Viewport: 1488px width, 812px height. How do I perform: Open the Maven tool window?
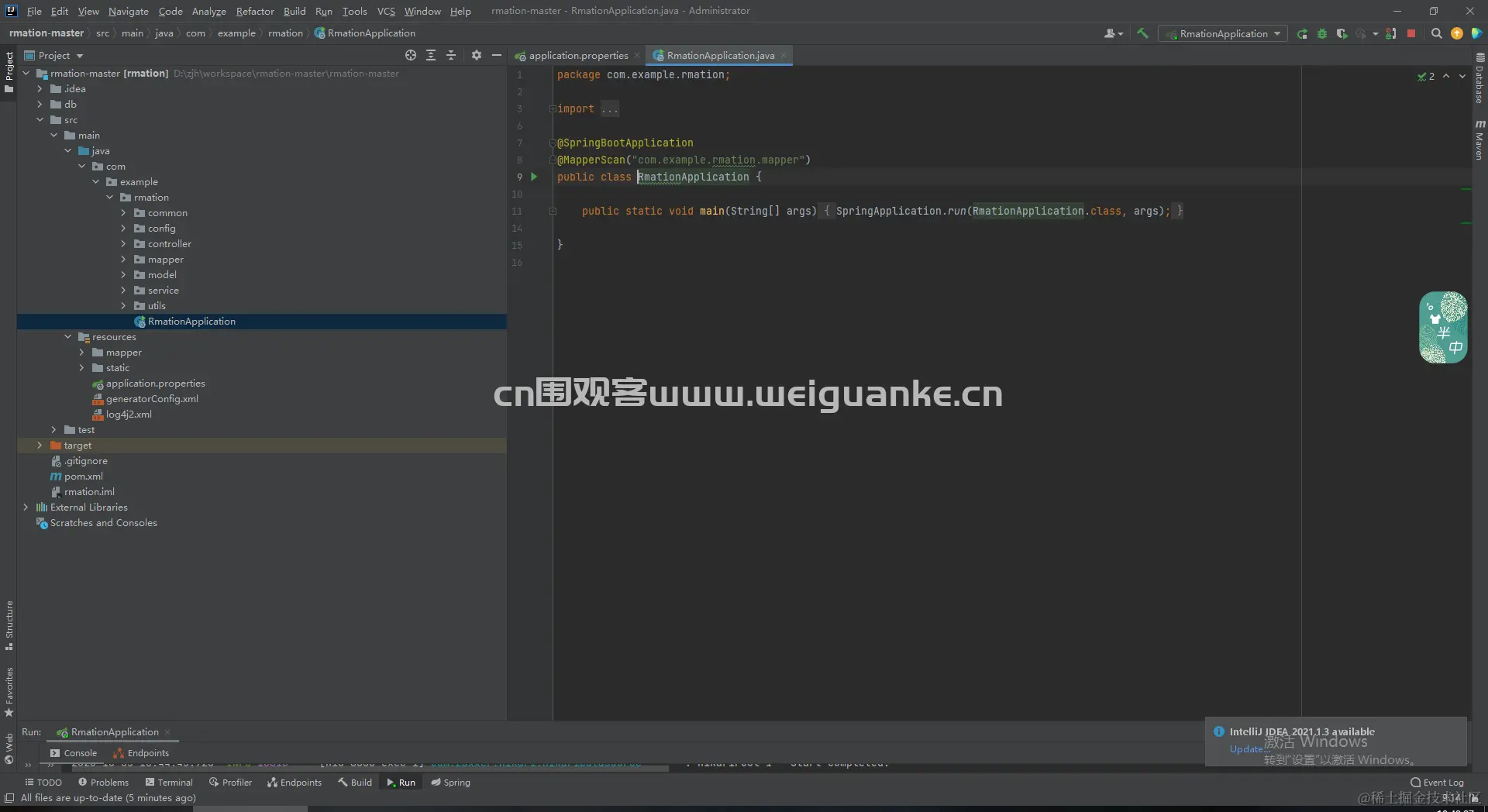click(x=1479, y=139)
